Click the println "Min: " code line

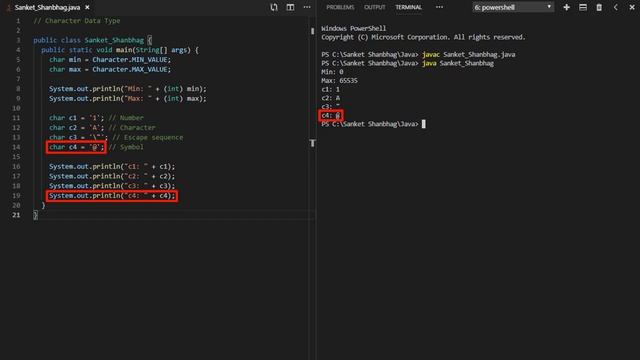[x=128, y=89]
